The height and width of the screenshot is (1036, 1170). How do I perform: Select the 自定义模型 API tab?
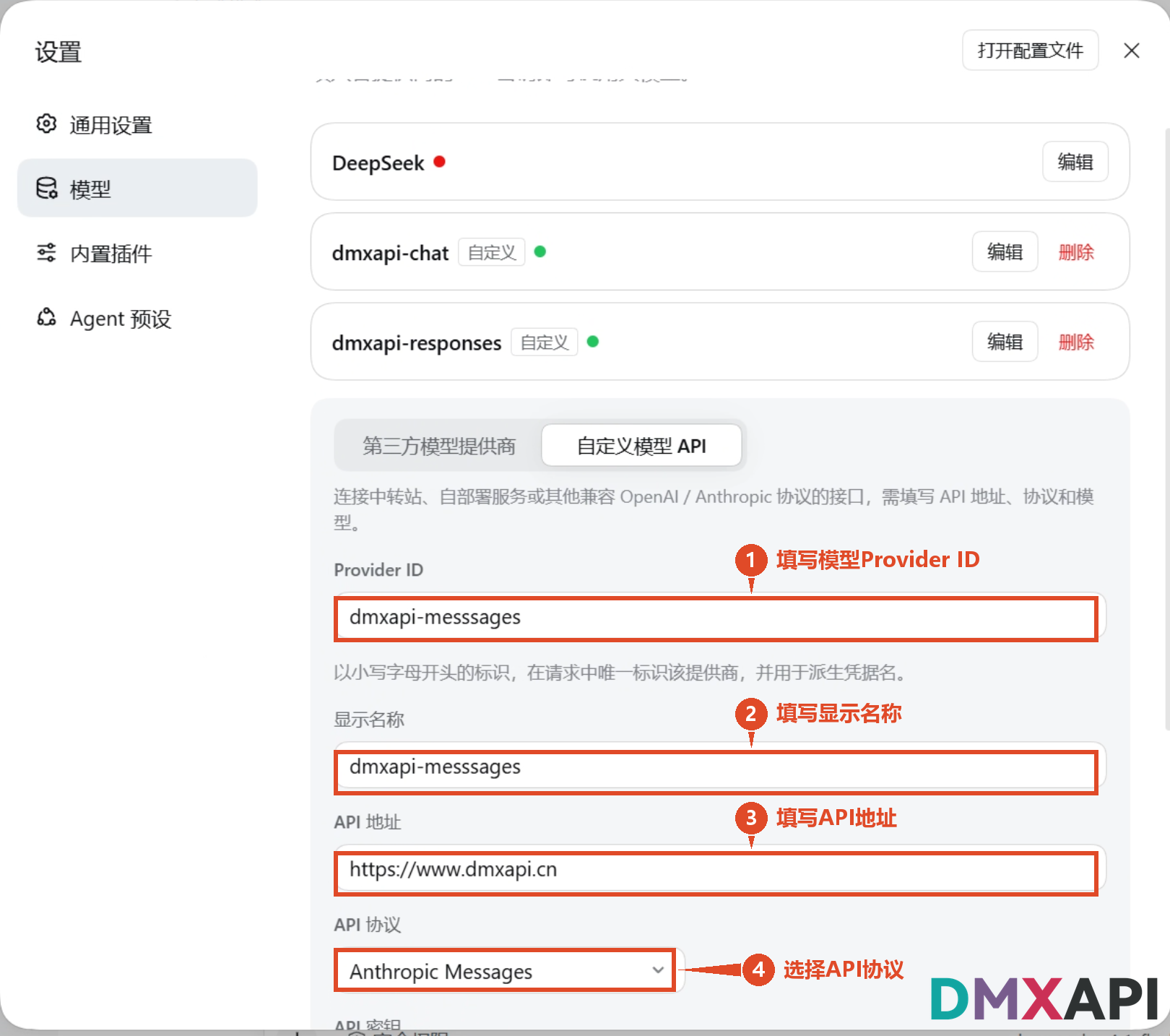[x=641, y=446]
